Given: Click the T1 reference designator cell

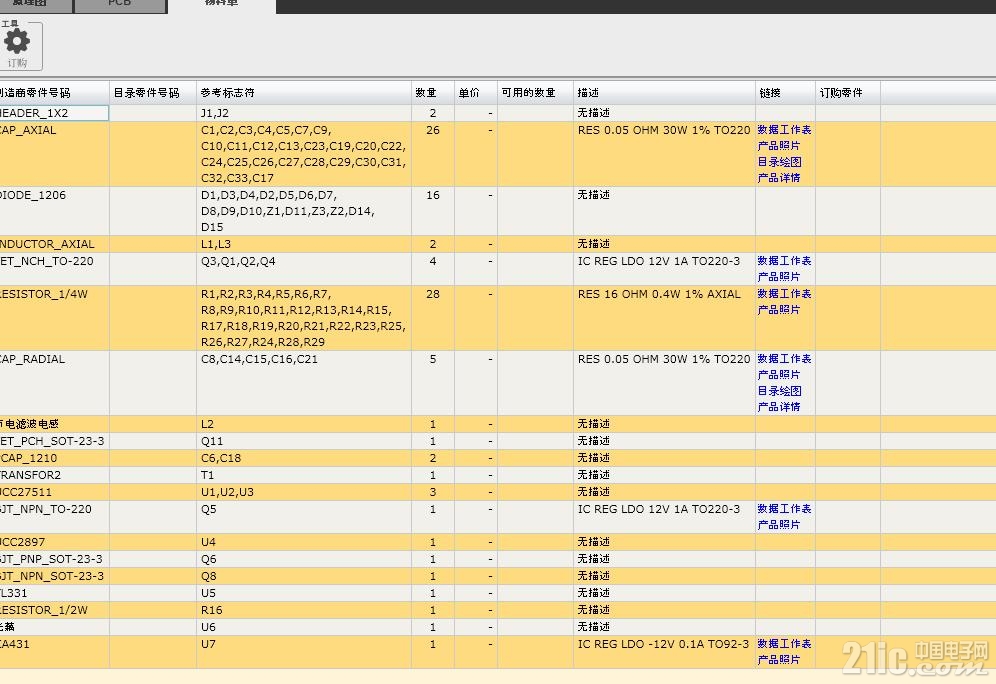Looking at the screenshot, I should click(x=304, y=475).
